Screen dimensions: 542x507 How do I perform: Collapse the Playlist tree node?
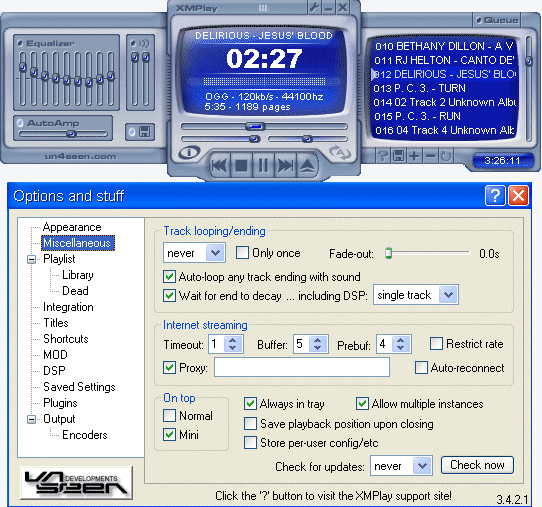click(x=31, y=259)
